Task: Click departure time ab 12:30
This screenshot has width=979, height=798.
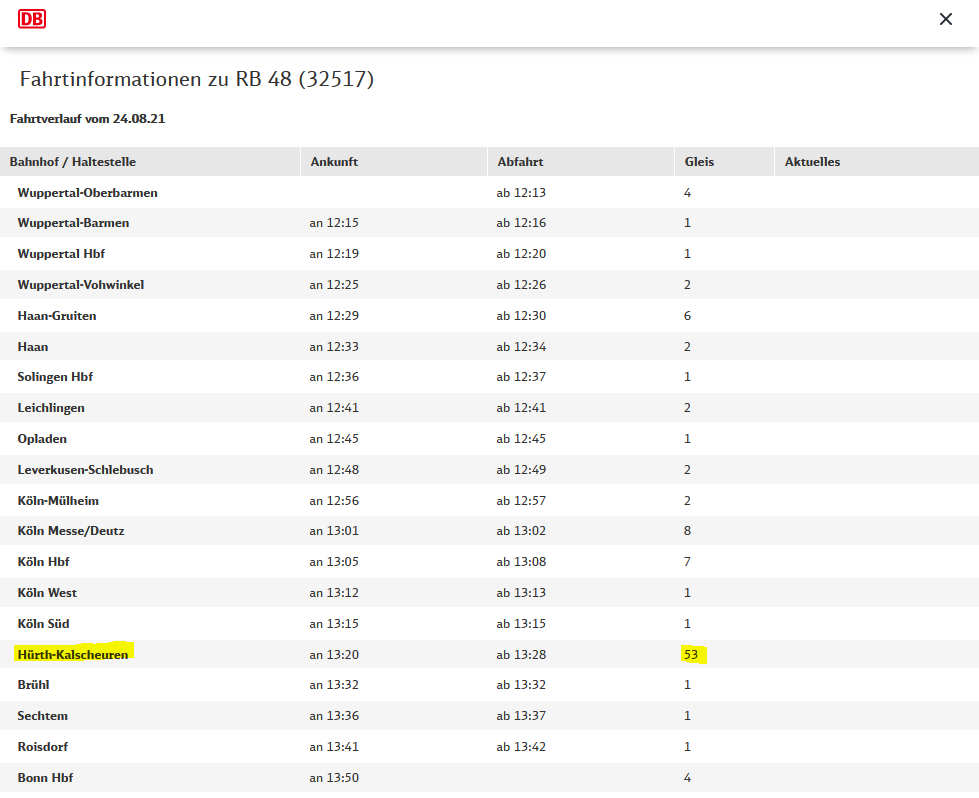Action: [x=521, y=316]
